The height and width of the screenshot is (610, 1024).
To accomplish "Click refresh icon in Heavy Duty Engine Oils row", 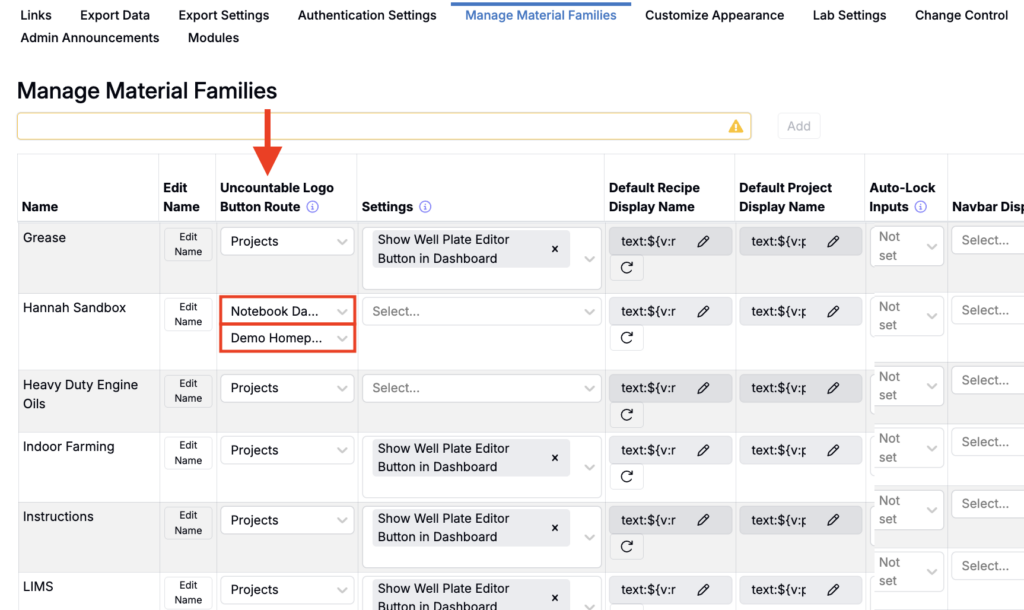I will [627, 415].
